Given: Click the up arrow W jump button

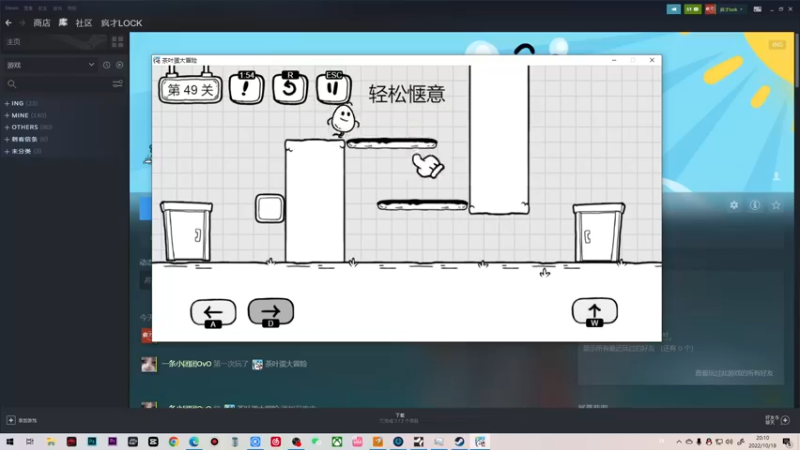Looking at the screenshot, I should pos(594,312).
